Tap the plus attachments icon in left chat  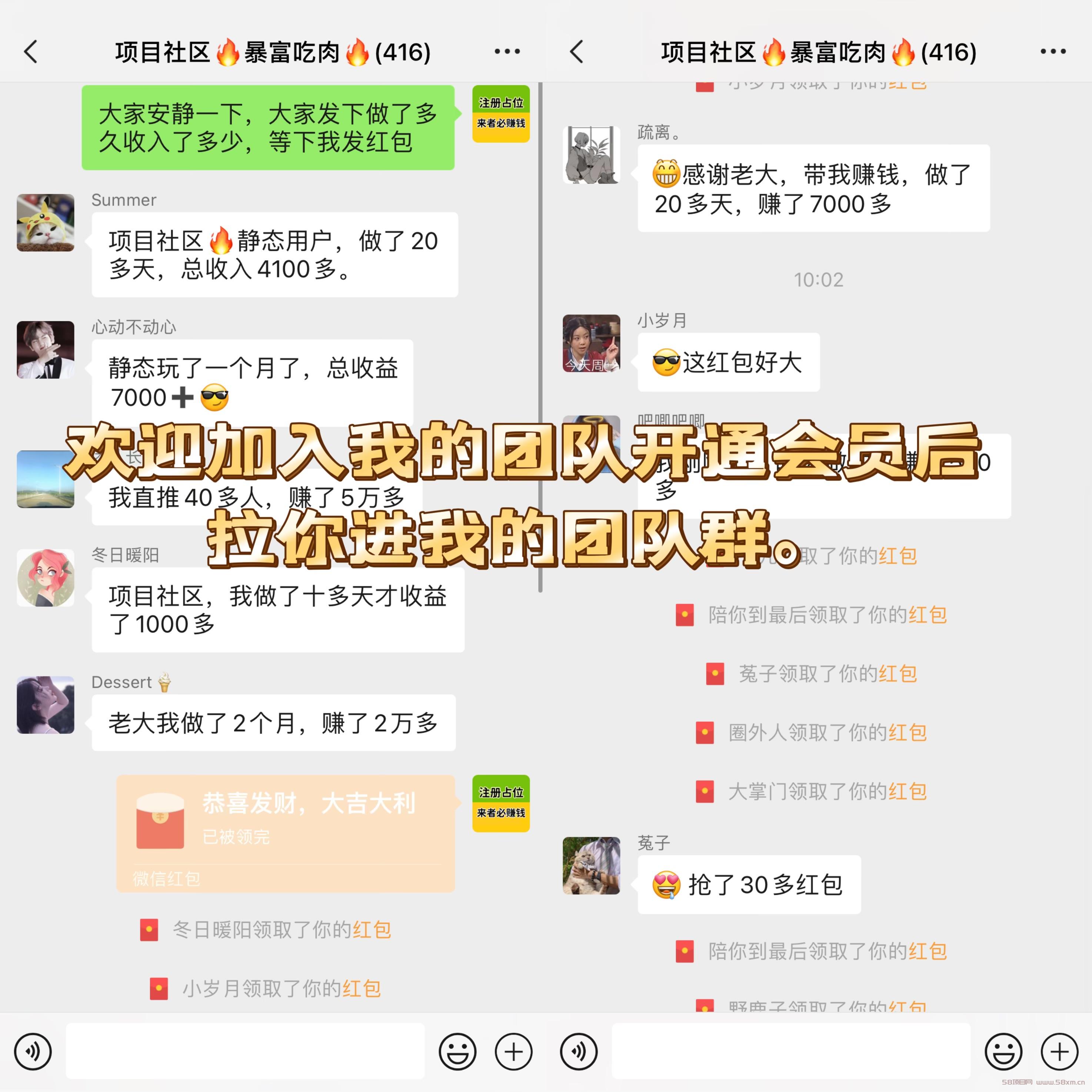pyautogui.click(x=513, y=1051)
